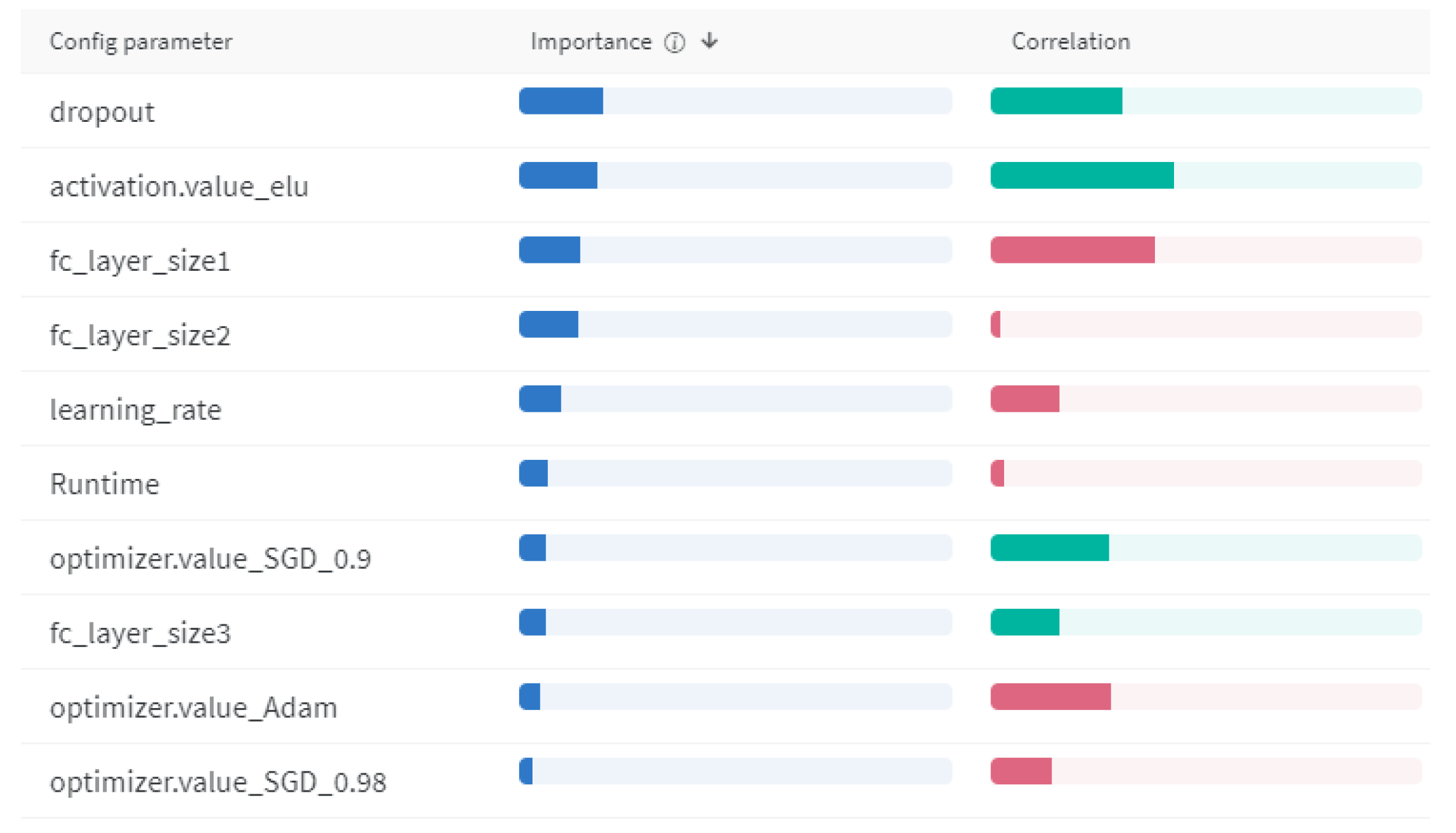Click the fc_layer_size2 parameter name
Viewport: 1456px width, 833px height.
pyautogui.click(x=140, y=336)
